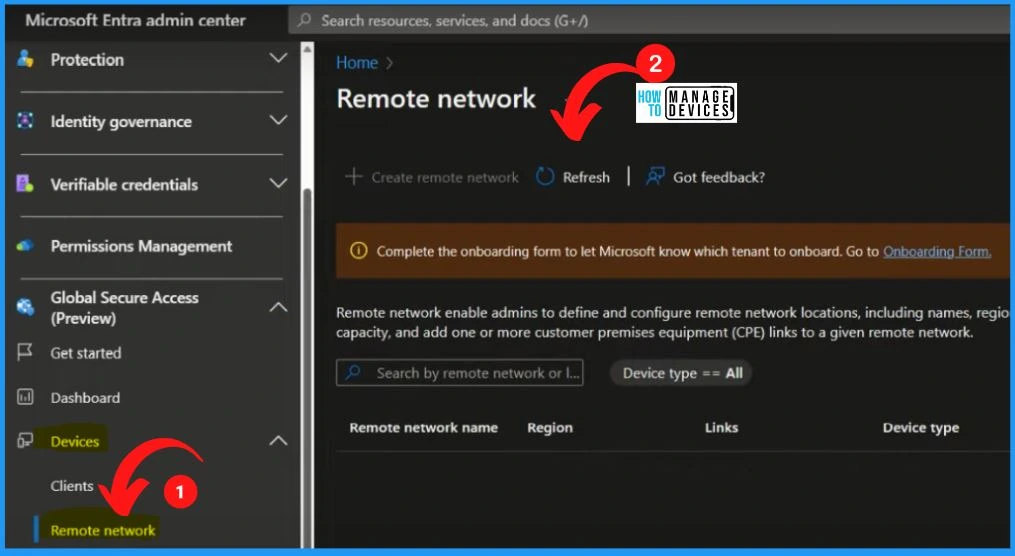Open Global Secure Access (Preview) label
Image resolution: width=1015 pixels, height=556 pixels.
124,307
